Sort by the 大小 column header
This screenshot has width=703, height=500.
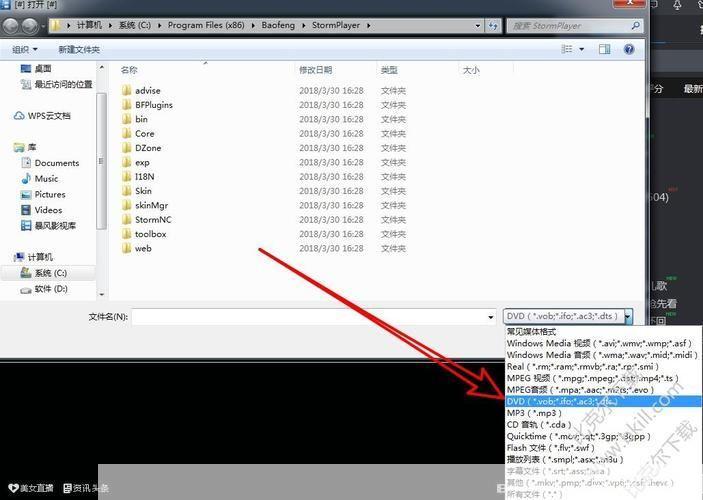click(471, 70)
